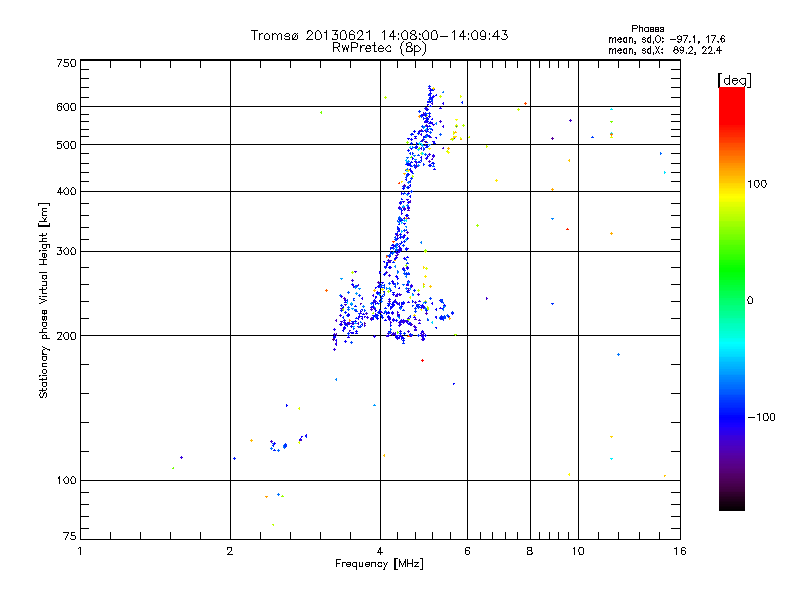
Task: Click the x-axis '1' tick label
Action: click(80, 551)
